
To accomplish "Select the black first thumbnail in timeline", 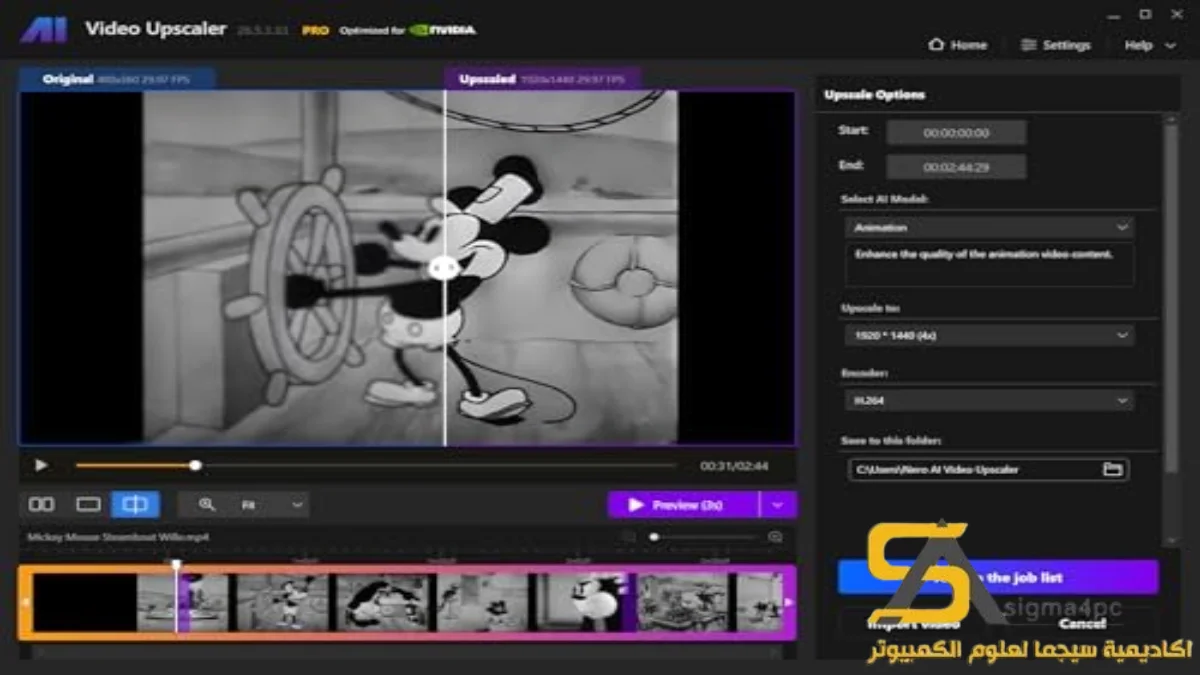I will [85, 602].
